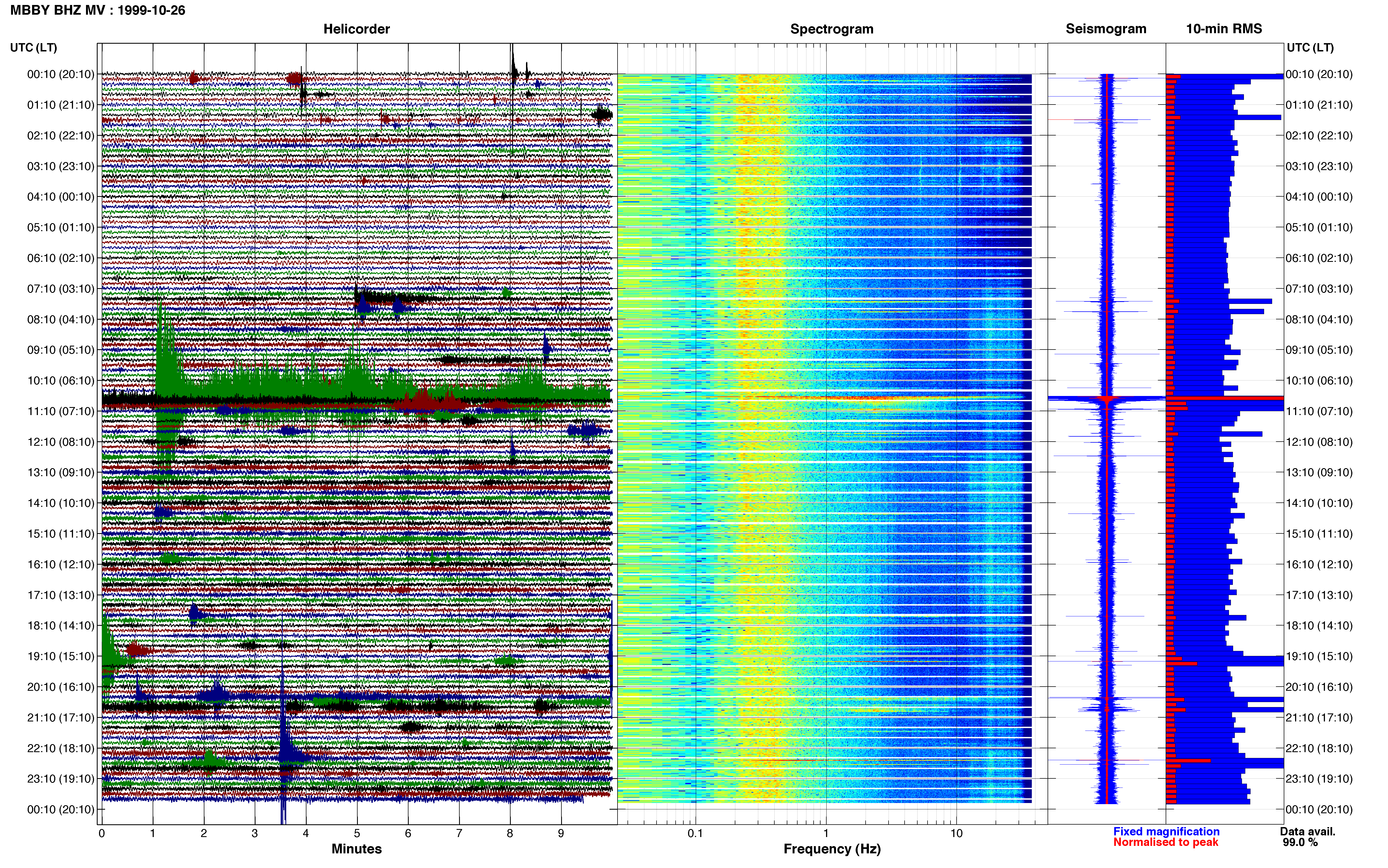Viewport: 1388px width, 868px height.
Task: Click left time label '08:10 (04:10)'
Action: click(x=61, y=319)
